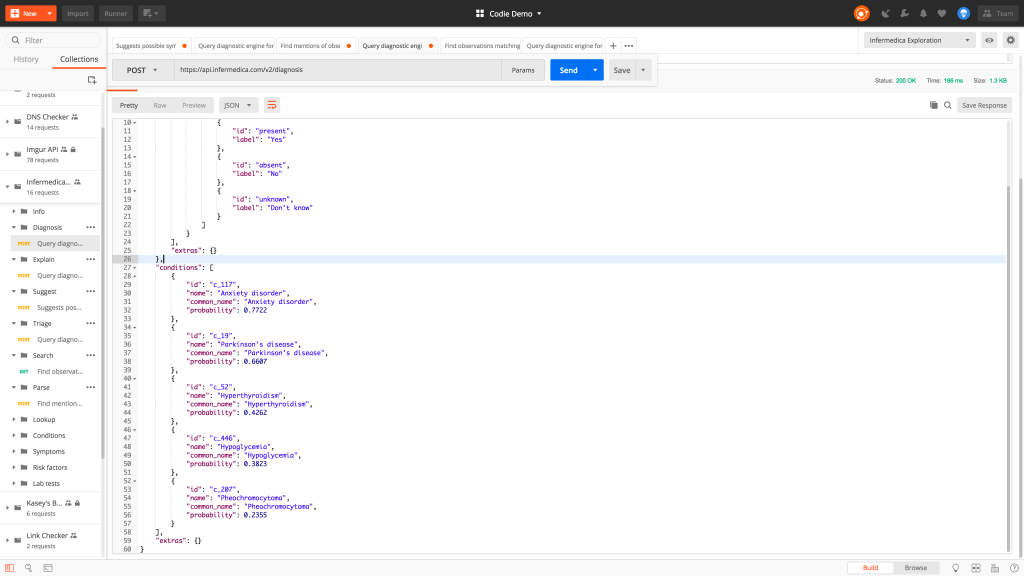This screenshot has height=576, width=1024.
Task: Create new collection with folder-plus icon
Action: (92, 80)
